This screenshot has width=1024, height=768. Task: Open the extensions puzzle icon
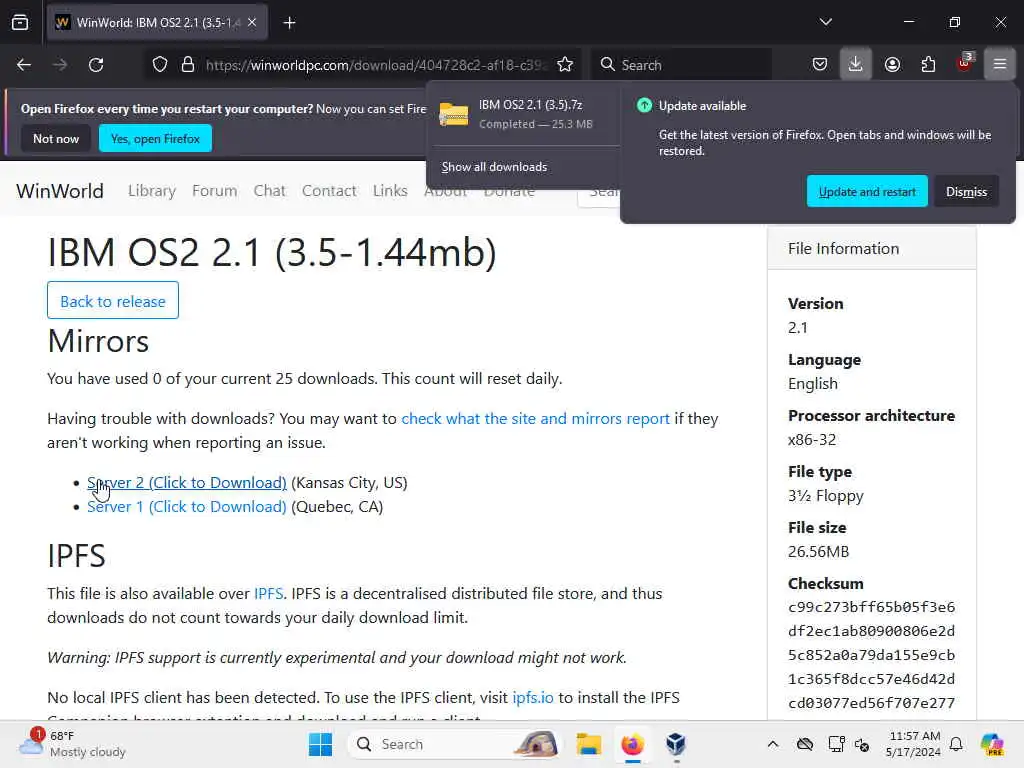coord(928,65)
